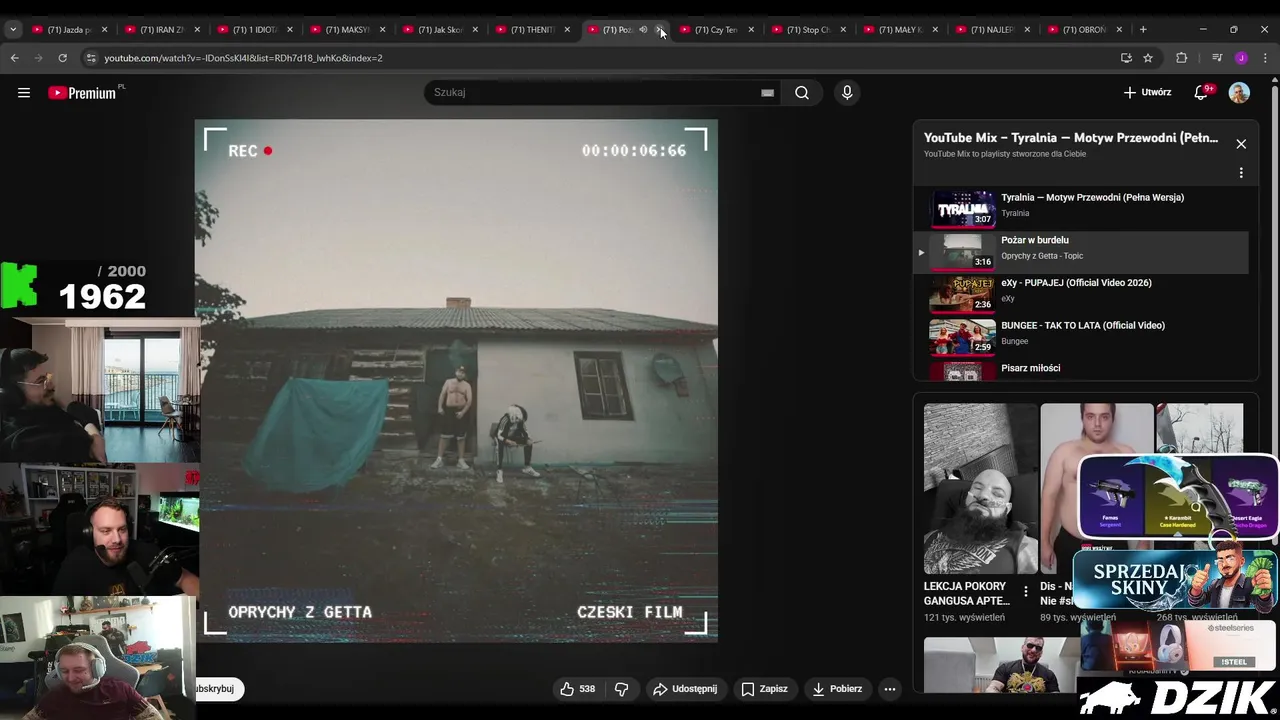Open media control icon in toolbar
Viewport: 1280px width, 720px height.
coord(1217,58)
